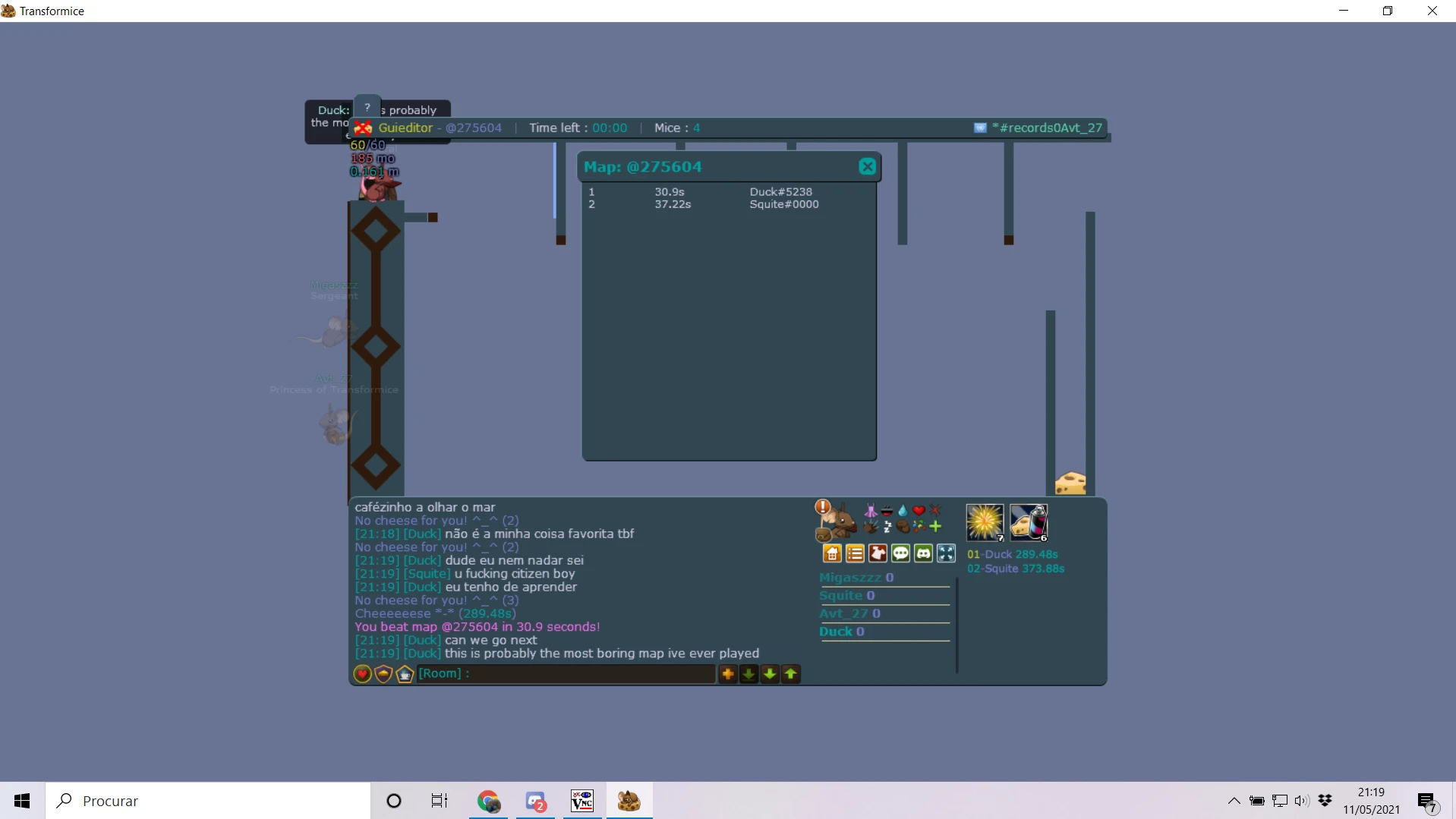Select the pink dress emote
1456x819 pixels.
click(x=871, y=510)
